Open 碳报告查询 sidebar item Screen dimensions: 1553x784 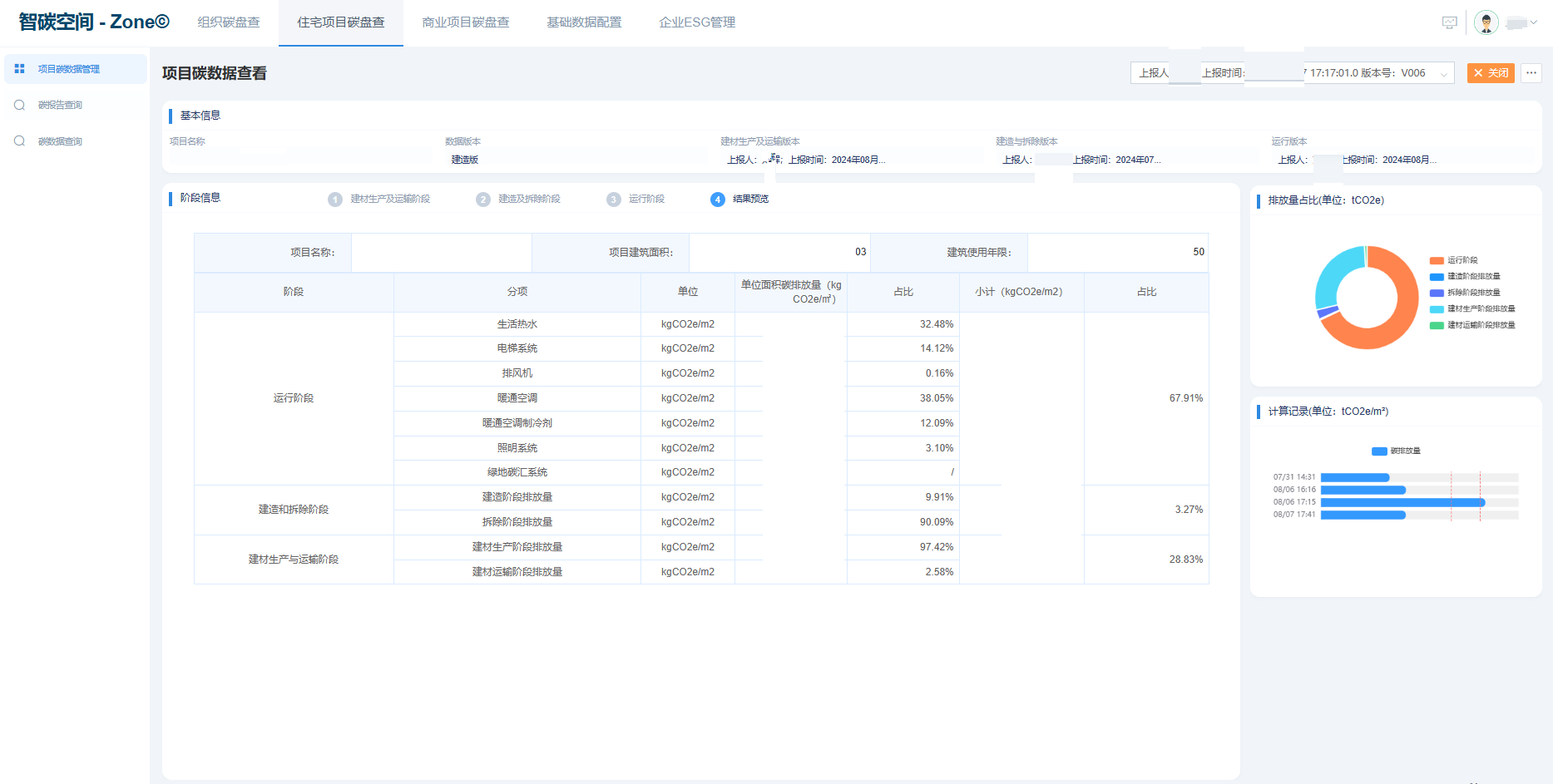76,105
